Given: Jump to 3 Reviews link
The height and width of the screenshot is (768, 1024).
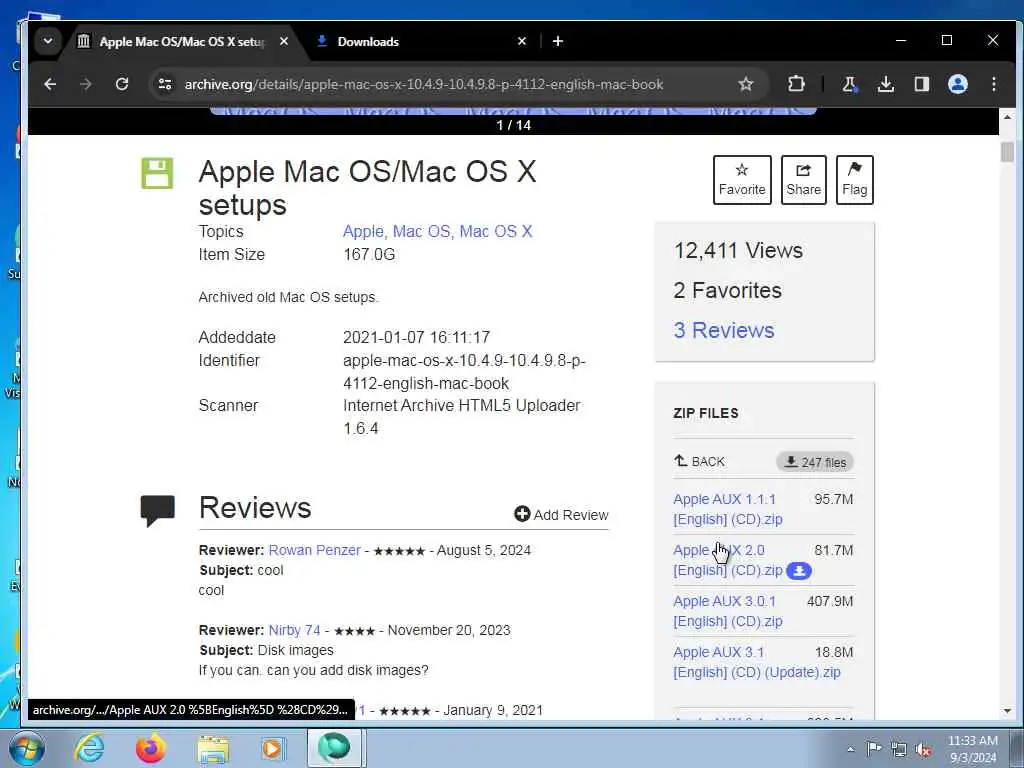Looking at the screenshot, I should (724, 330).
